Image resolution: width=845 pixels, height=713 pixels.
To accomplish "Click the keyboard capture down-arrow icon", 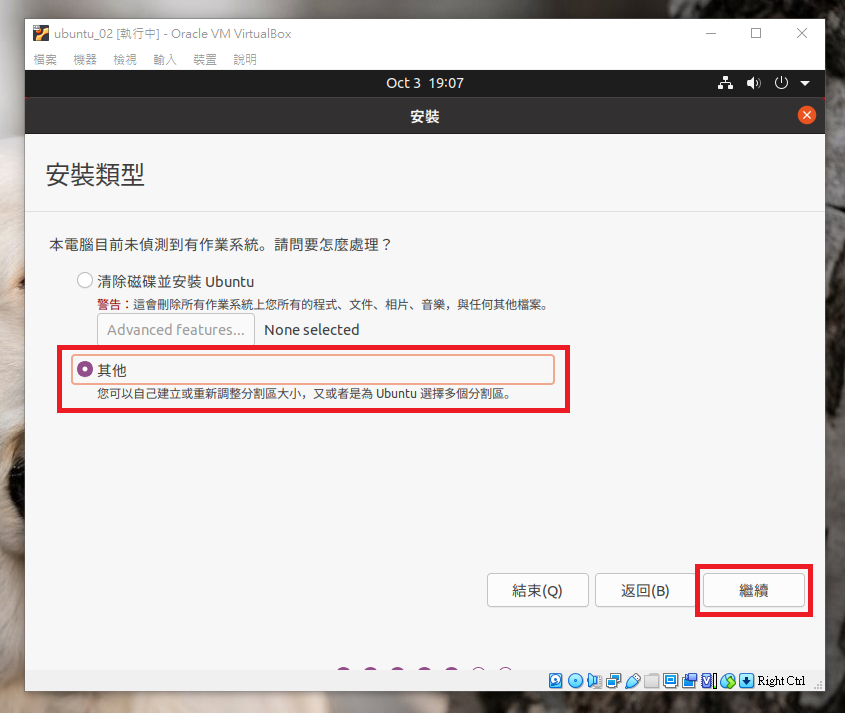I will pyautogui.click(x=746, y=681).
